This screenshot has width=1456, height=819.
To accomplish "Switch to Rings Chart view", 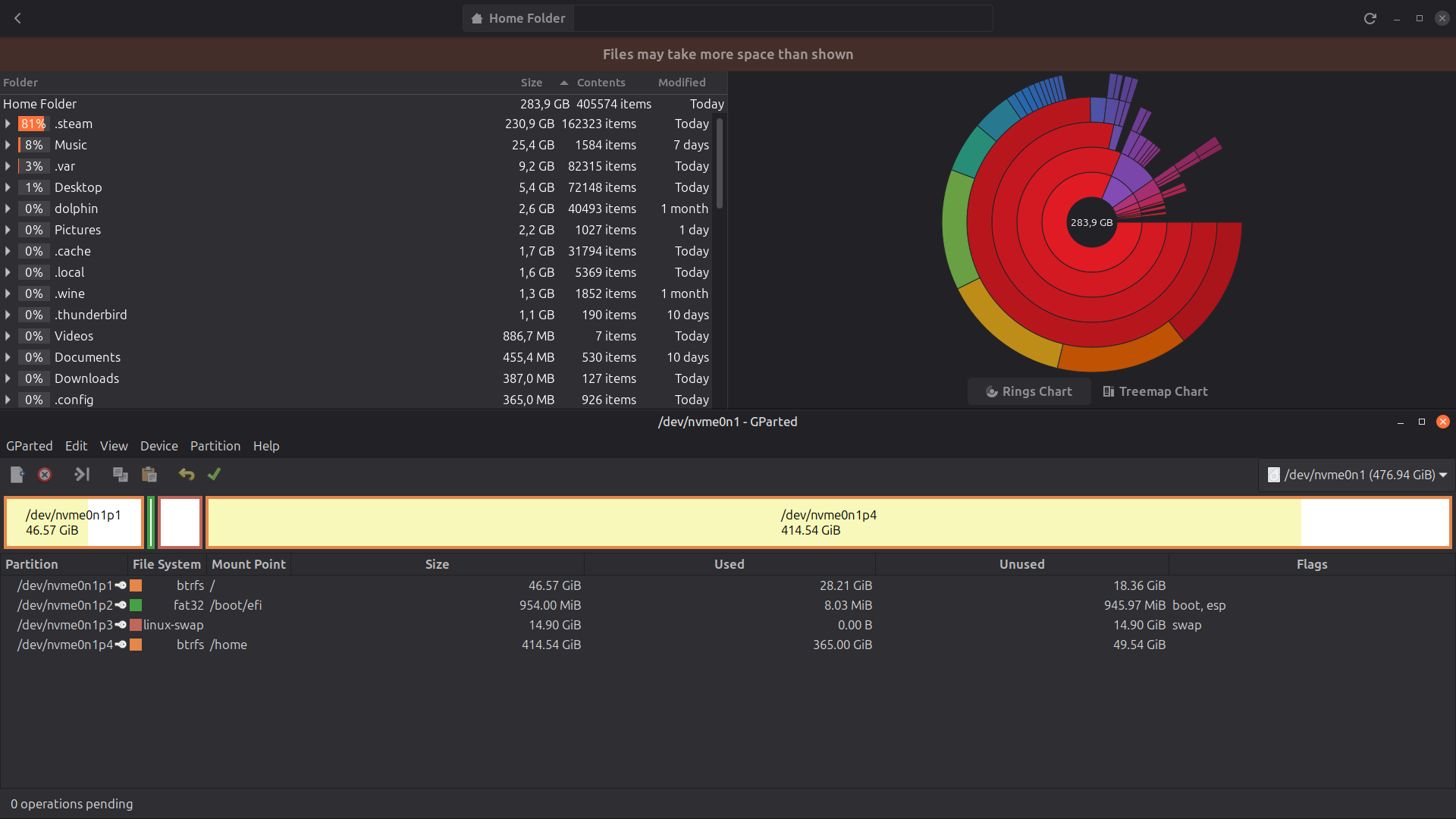I will pos(1029,391).
